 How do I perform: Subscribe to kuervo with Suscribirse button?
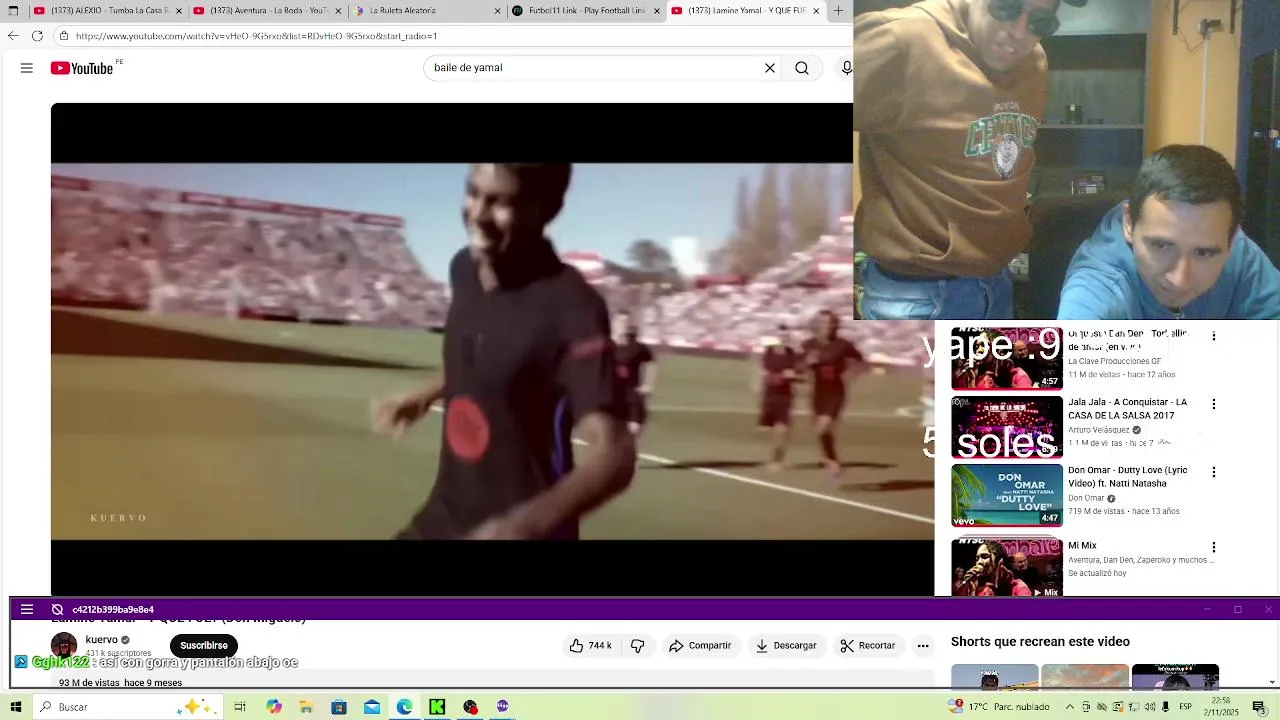coord(204,646)
